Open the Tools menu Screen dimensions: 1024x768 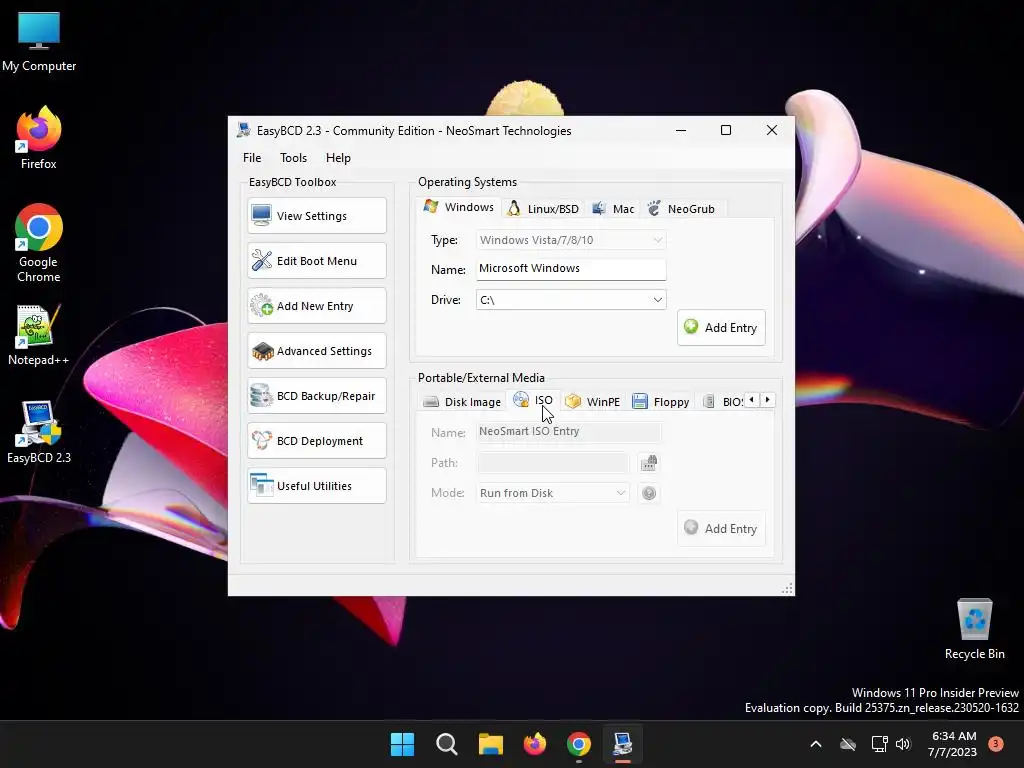coord(293,157)
